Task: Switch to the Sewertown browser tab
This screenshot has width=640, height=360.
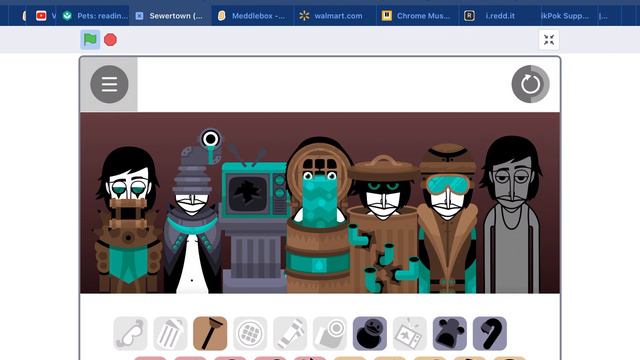Action: tap(171, 16)
